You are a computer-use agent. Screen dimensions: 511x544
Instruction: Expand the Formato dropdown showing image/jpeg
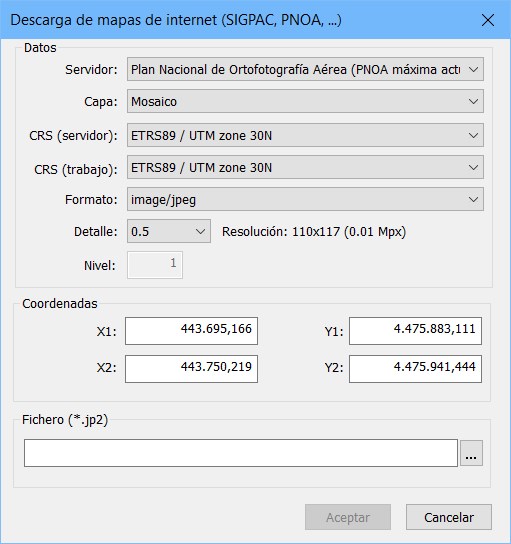point(305,199)
